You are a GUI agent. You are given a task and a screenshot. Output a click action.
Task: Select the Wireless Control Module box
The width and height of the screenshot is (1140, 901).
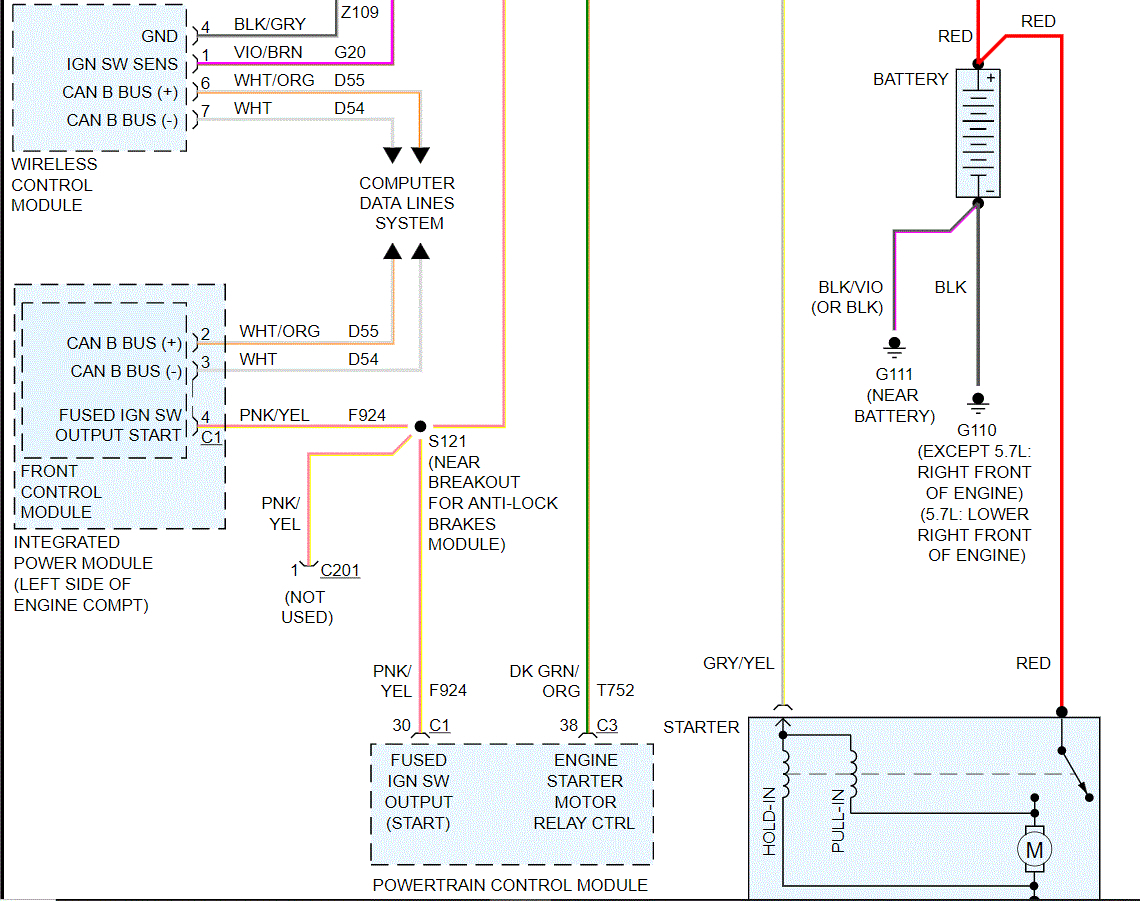tap(100, 77)
